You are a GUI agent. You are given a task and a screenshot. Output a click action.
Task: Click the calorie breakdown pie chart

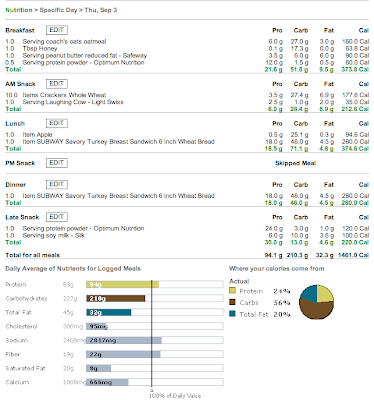[x=316, y=302]
